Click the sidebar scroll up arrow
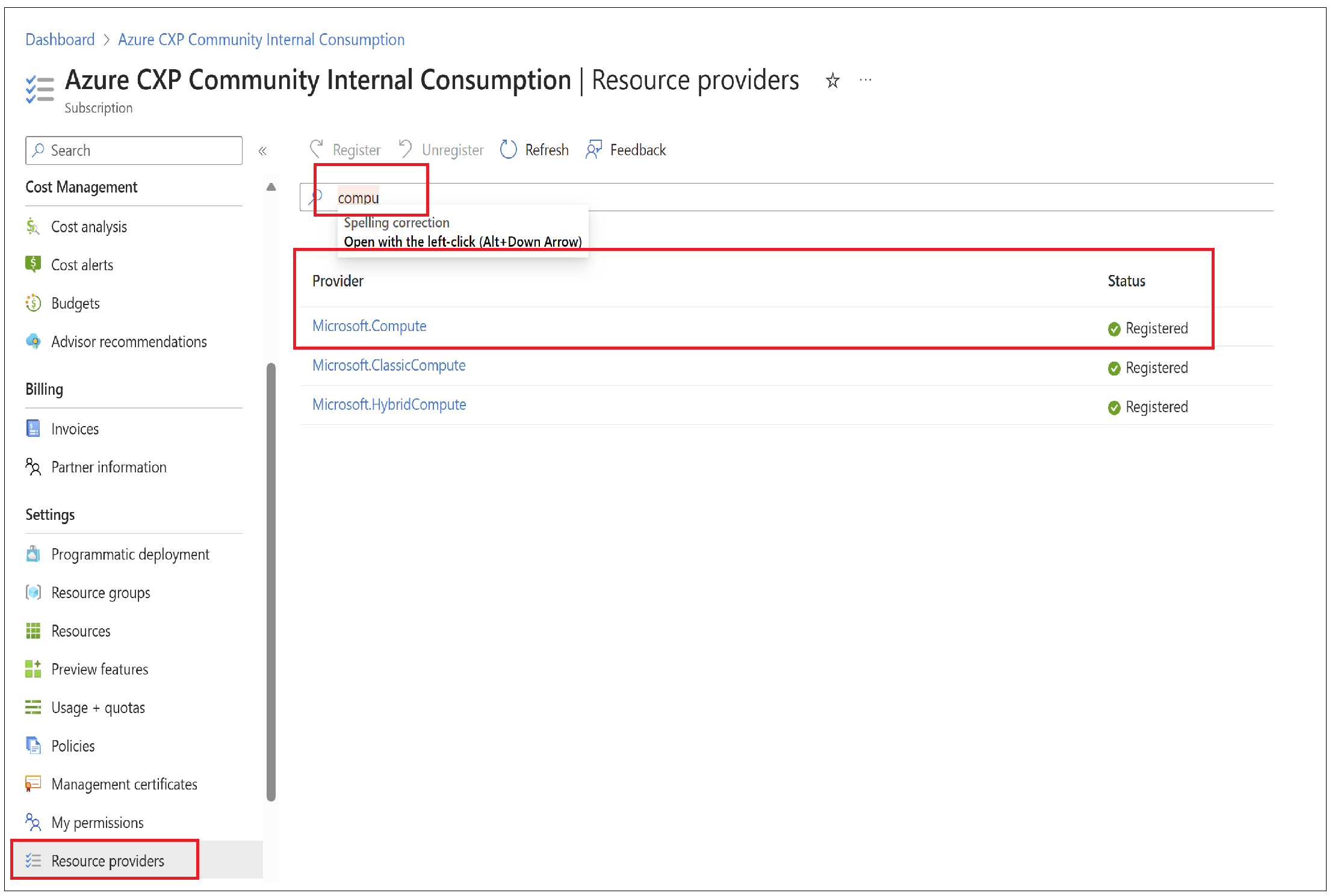The width and height of the screenshot is (1332, 896). (x=271, y=187)
